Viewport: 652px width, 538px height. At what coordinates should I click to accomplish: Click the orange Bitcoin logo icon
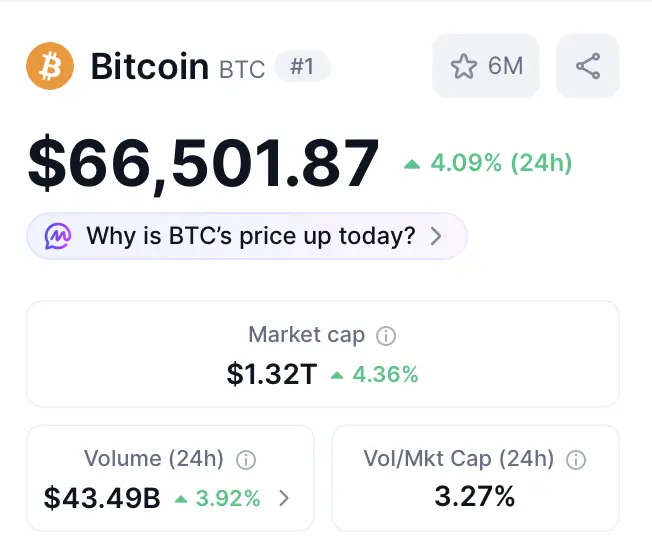[50, 66]
